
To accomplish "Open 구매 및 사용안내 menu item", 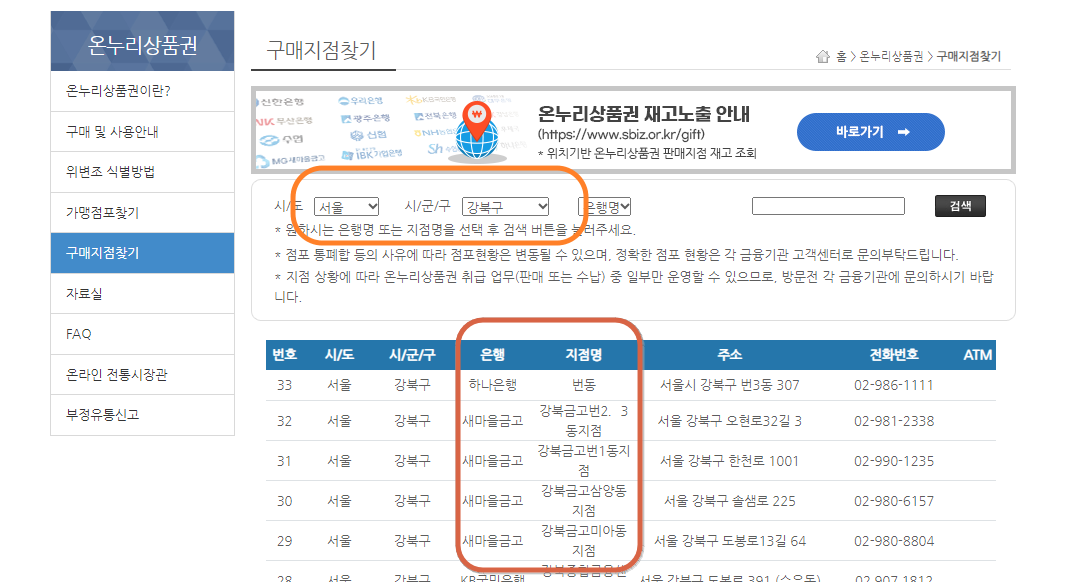I will click(142, 131).
